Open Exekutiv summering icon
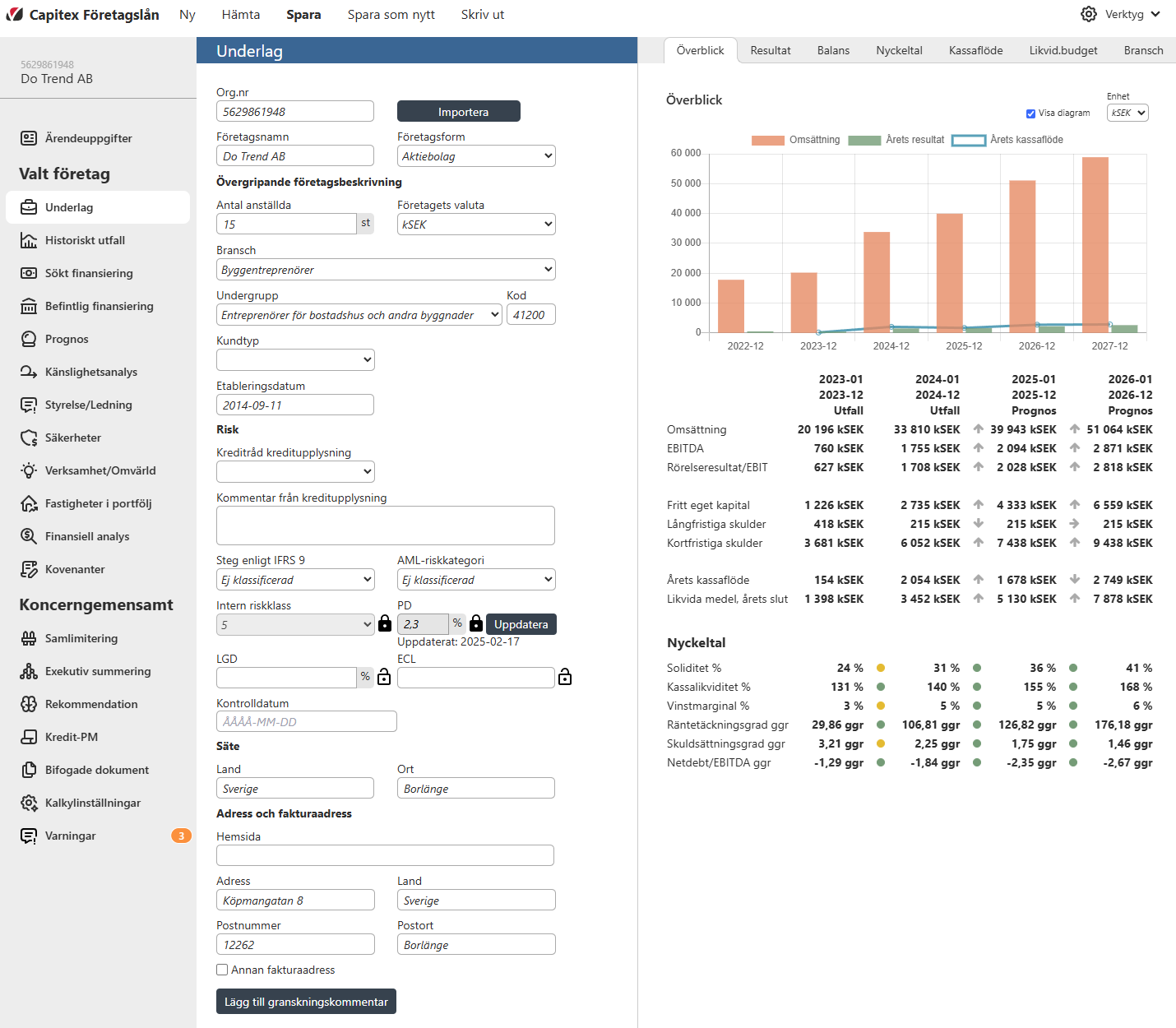Image resolution: width=1176 pixels, height=1028 pixels. click(x=29, y=671)
